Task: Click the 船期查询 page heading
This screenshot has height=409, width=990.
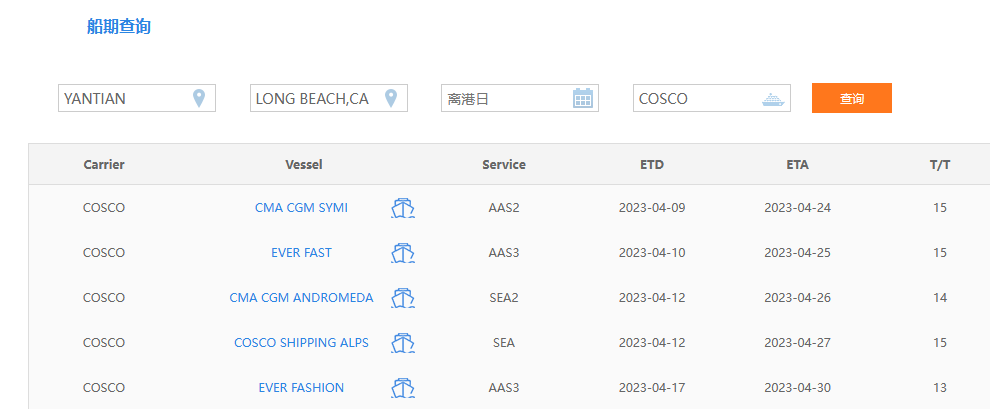Action: (x=119, y=27)
